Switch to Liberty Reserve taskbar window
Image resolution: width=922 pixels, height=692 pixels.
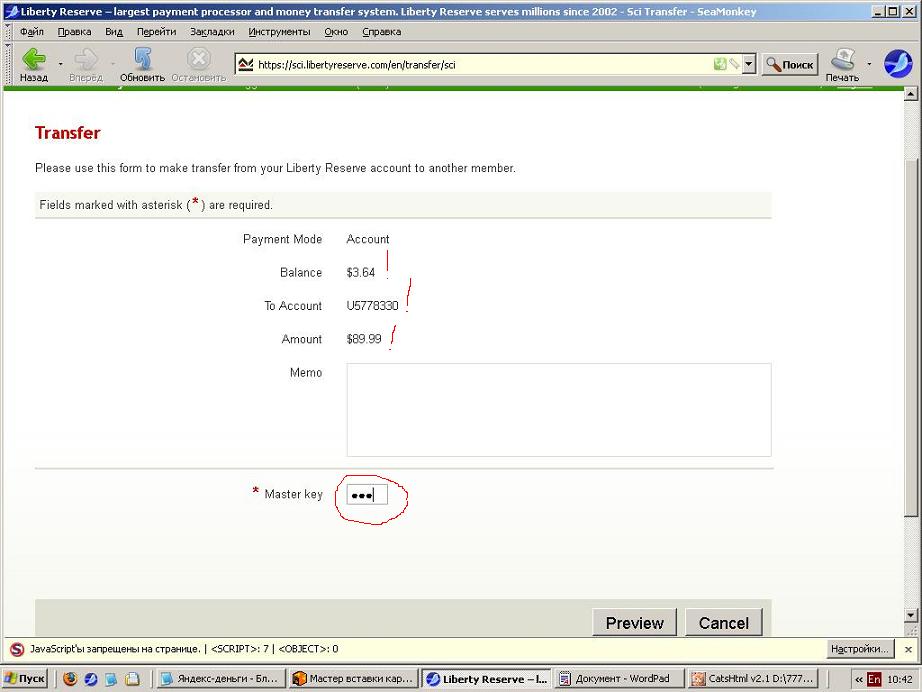pyautogui.click(x=487, y=678)
